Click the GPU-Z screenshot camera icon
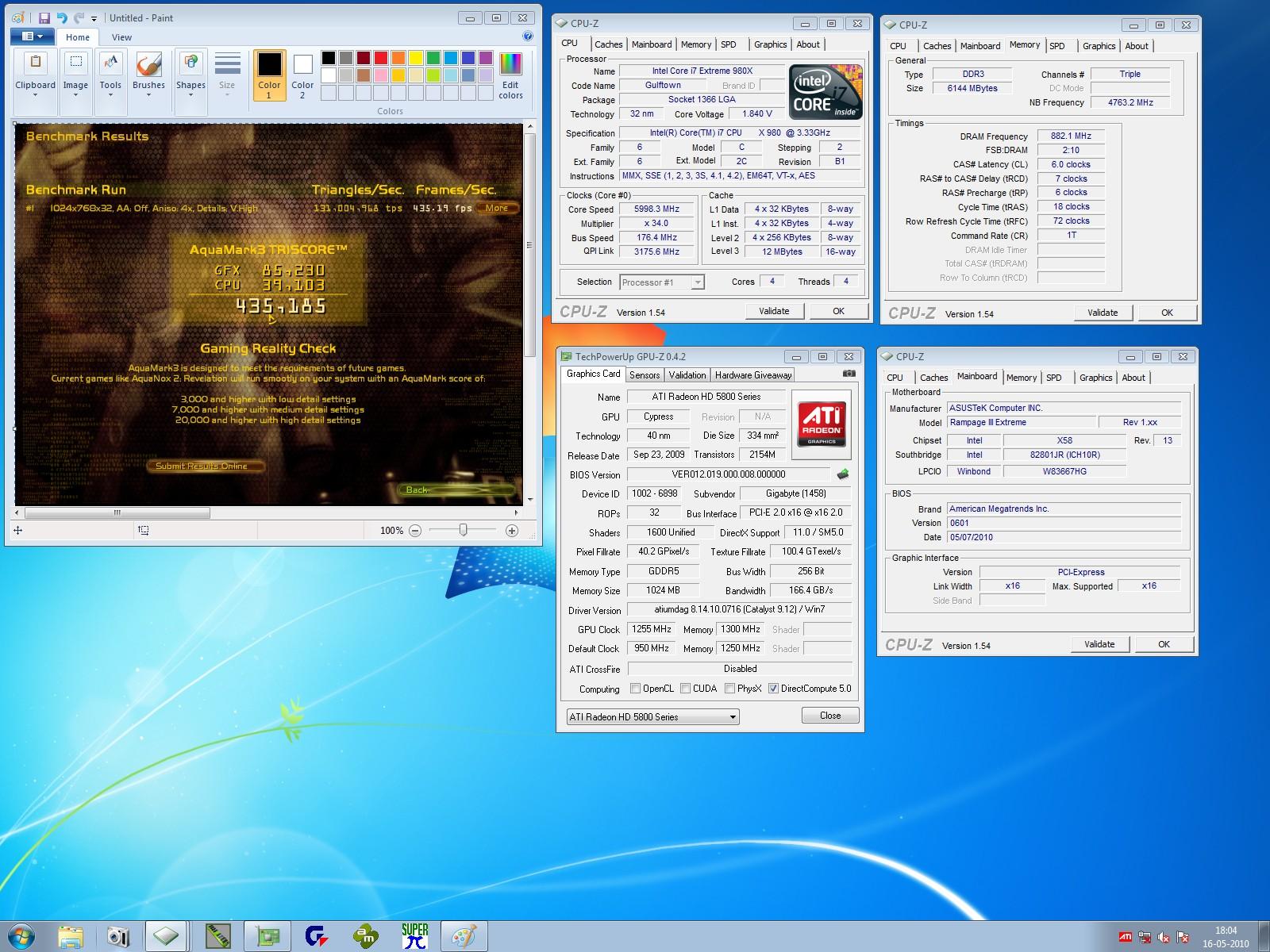 [849, 374]
